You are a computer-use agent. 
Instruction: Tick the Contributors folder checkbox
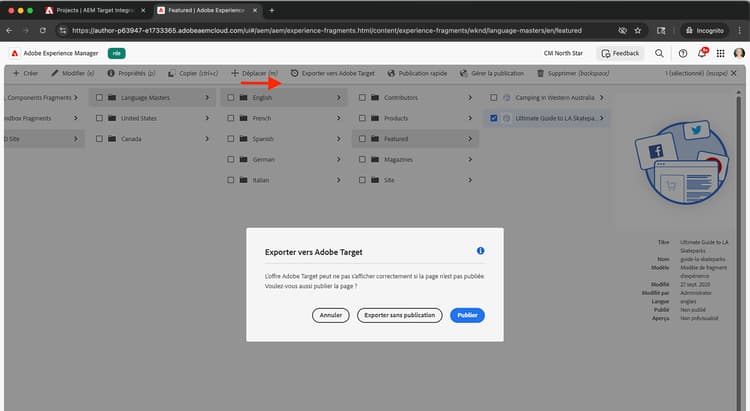click(362, 98)
